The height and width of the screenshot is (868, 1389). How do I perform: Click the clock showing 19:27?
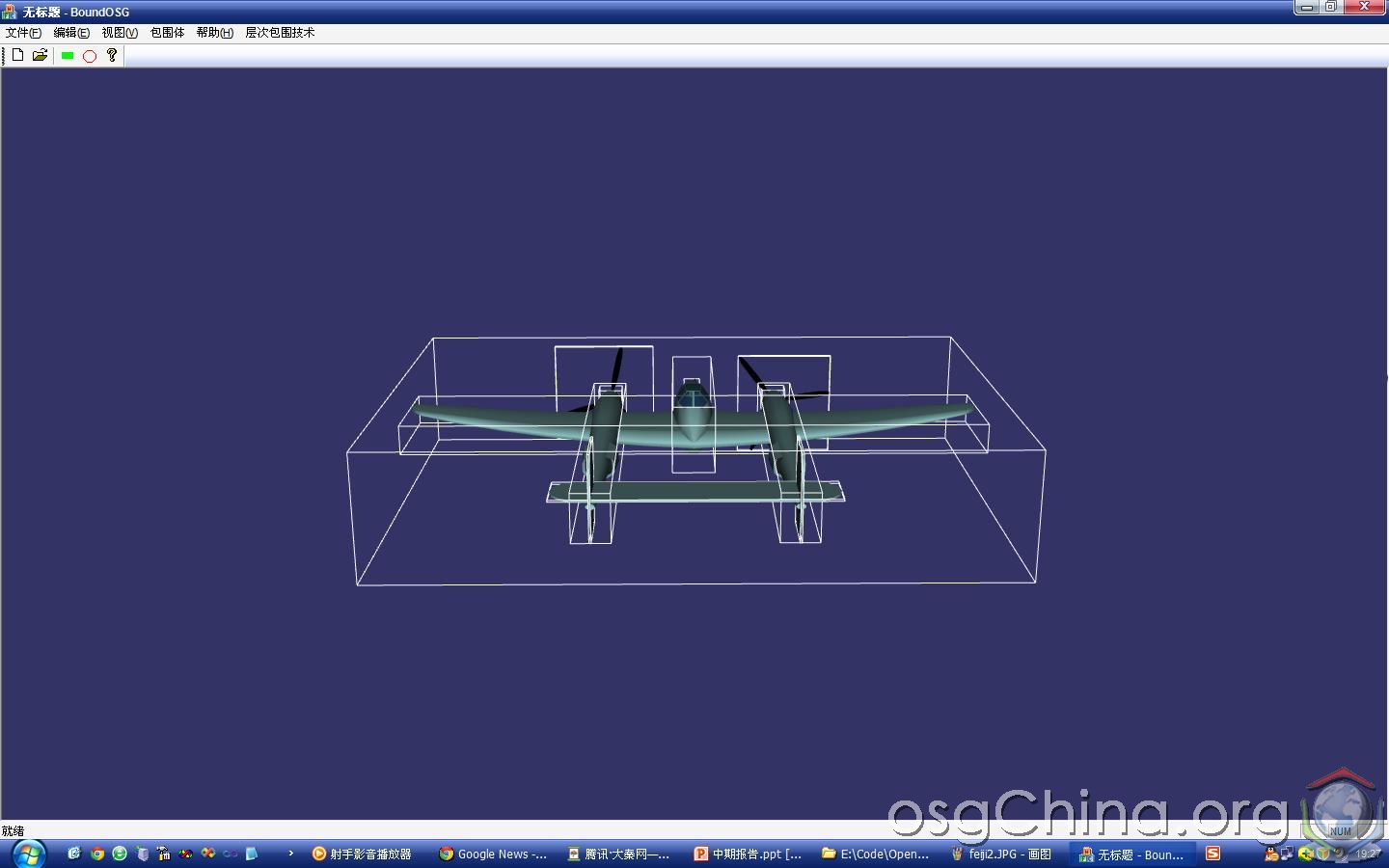pyautogui.click(x=1368, y=854)
